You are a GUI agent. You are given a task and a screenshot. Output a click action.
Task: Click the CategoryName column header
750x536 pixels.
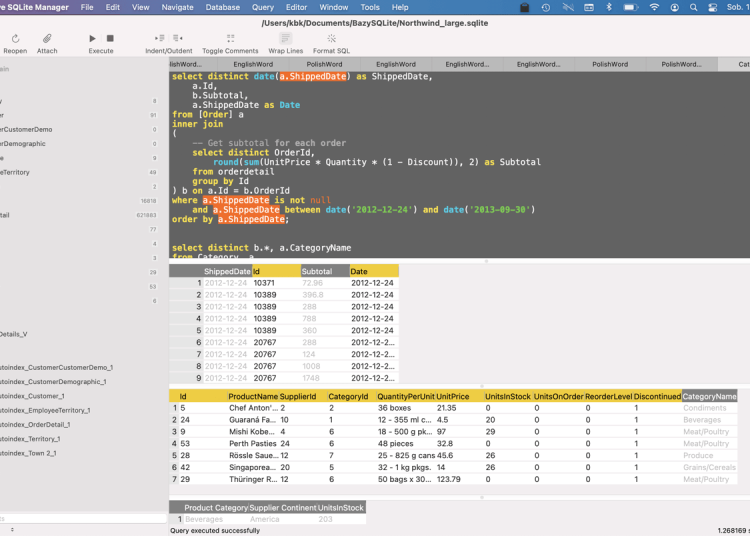[x=709, y=396]
